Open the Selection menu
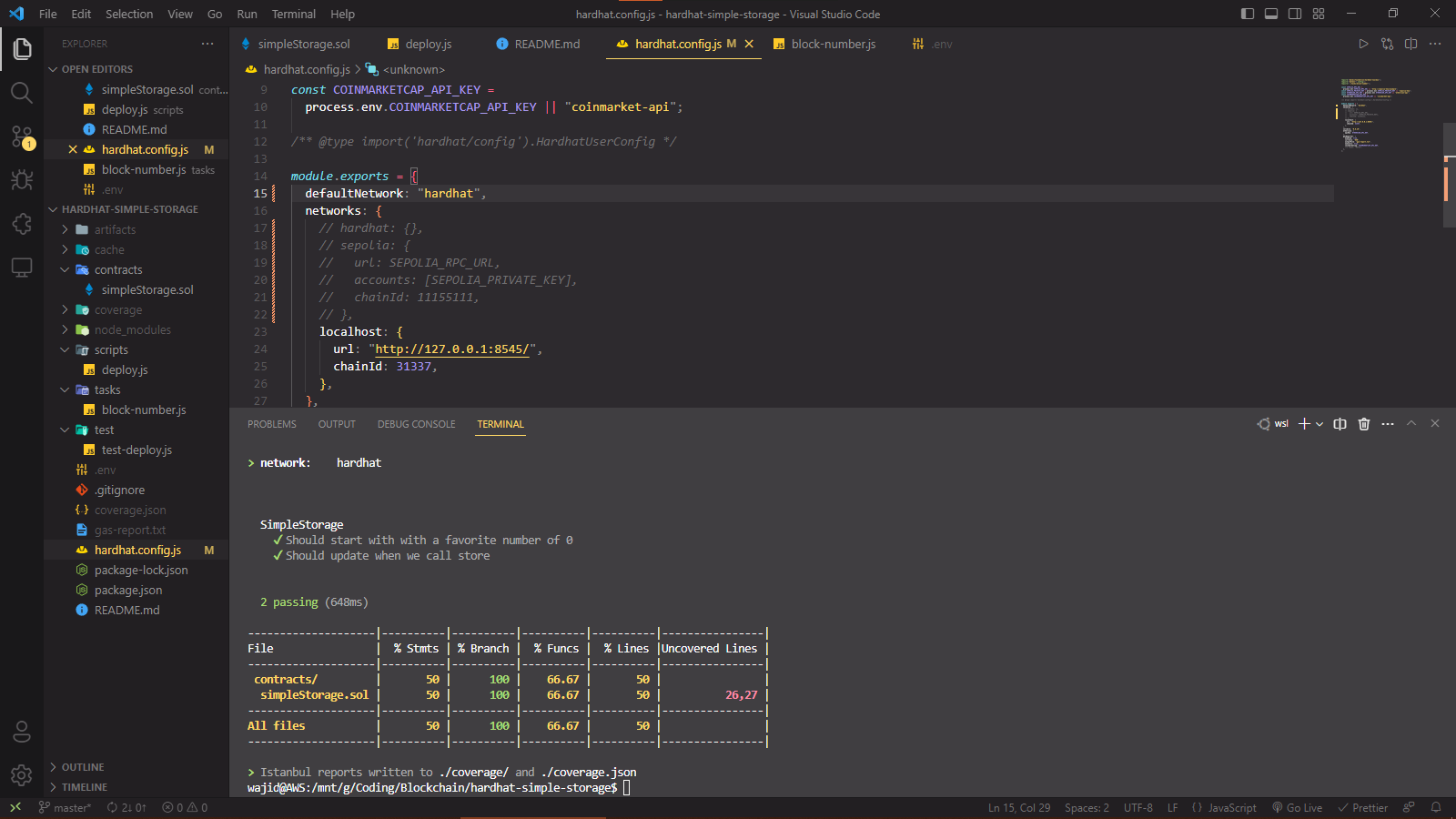 129,14
